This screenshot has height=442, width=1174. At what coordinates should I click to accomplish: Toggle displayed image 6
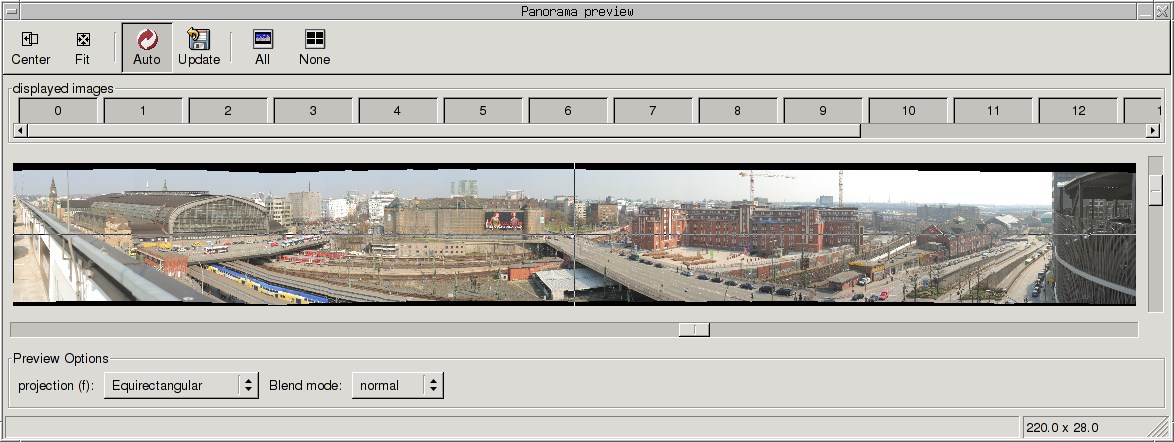tap(568, 110)
